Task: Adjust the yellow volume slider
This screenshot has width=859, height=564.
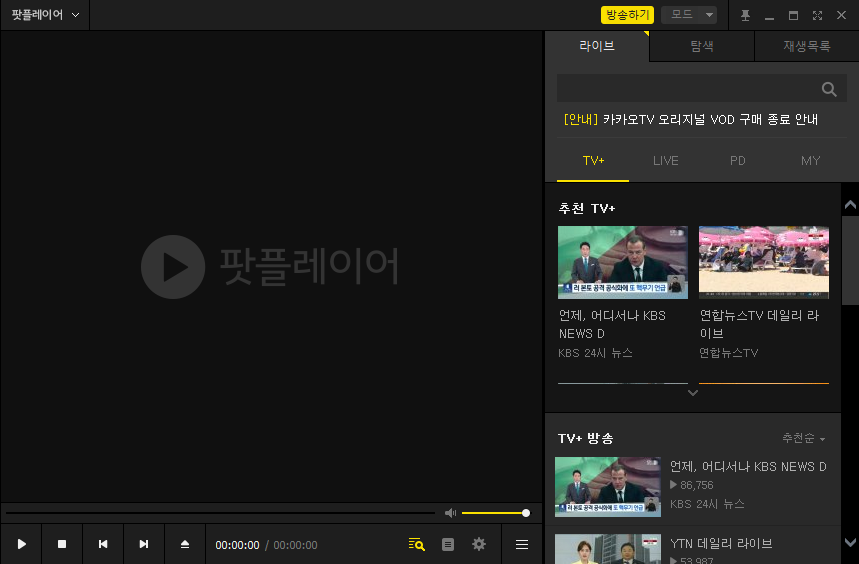Action: (496, 513)
